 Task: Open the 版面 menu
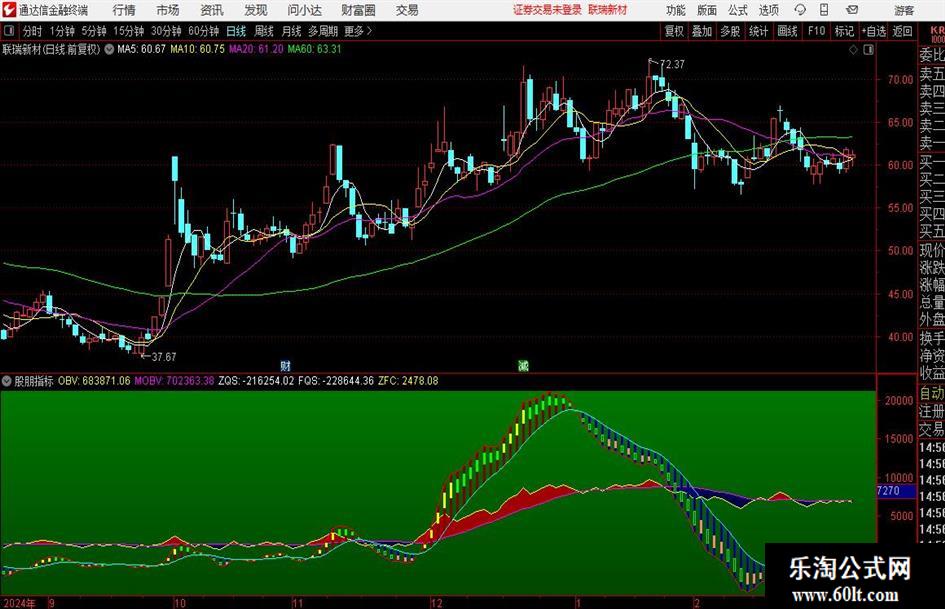tap(706, 10)
